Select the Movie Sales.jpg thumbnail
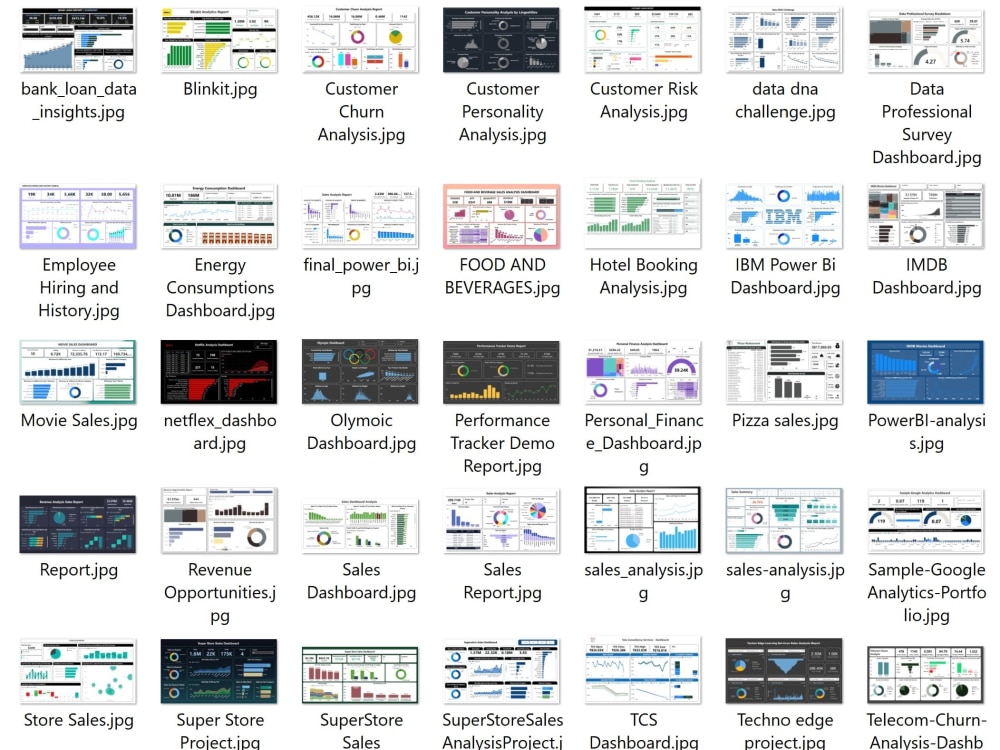This screenshot has height=750, width=1000. (x=78, y=372)
